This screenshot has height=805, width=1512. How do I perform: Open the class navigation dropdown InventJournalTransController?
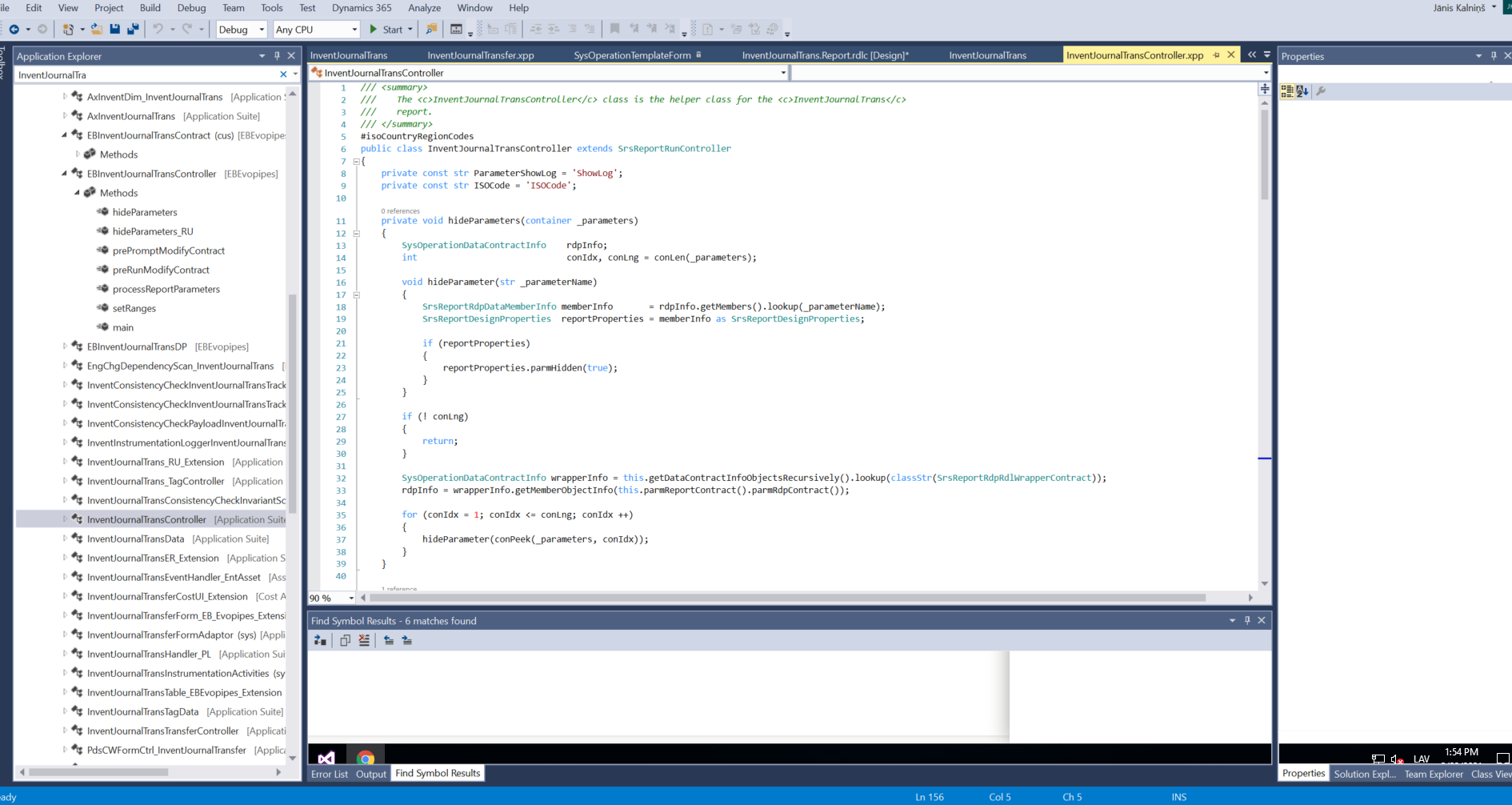point(549,73)
